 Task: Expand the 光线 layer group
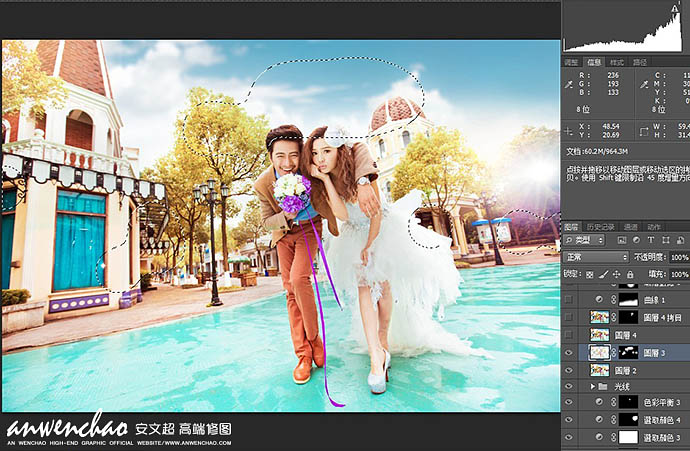pyautogui.click(x=592, y=385)
